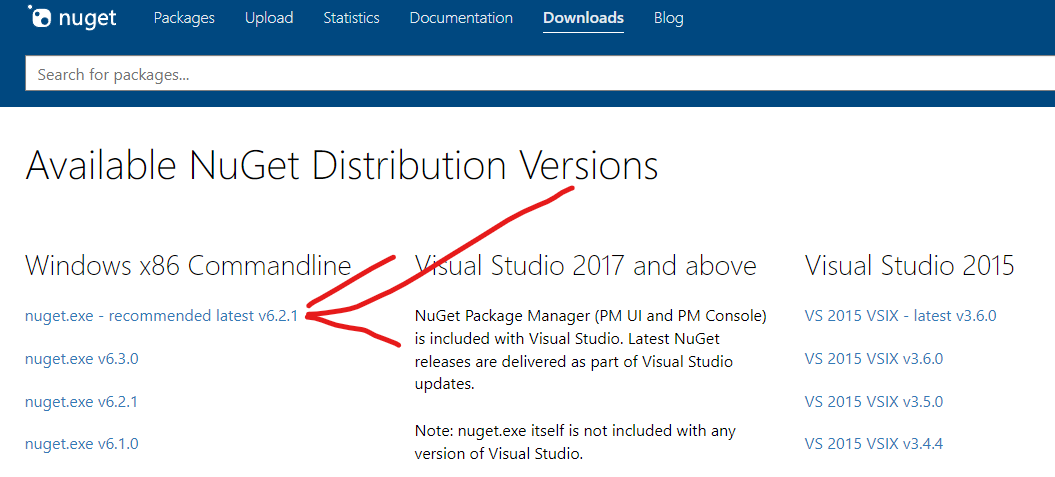The height and width of the screenshot is (477, 1055).
Task: Focus the Search for packages field
Action: pos(540,74)
